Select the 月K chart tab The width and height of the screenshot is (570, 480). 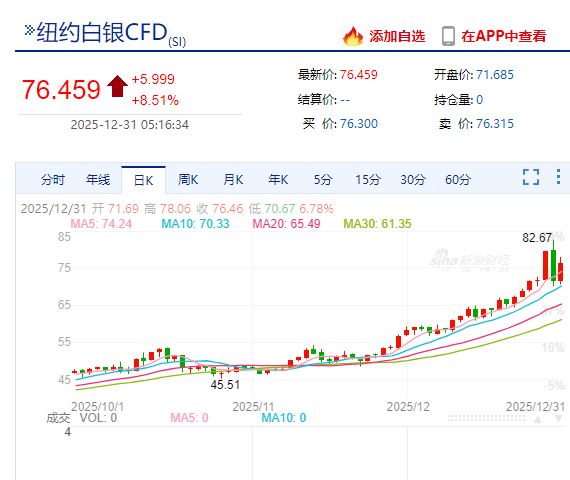pos(233,180)
